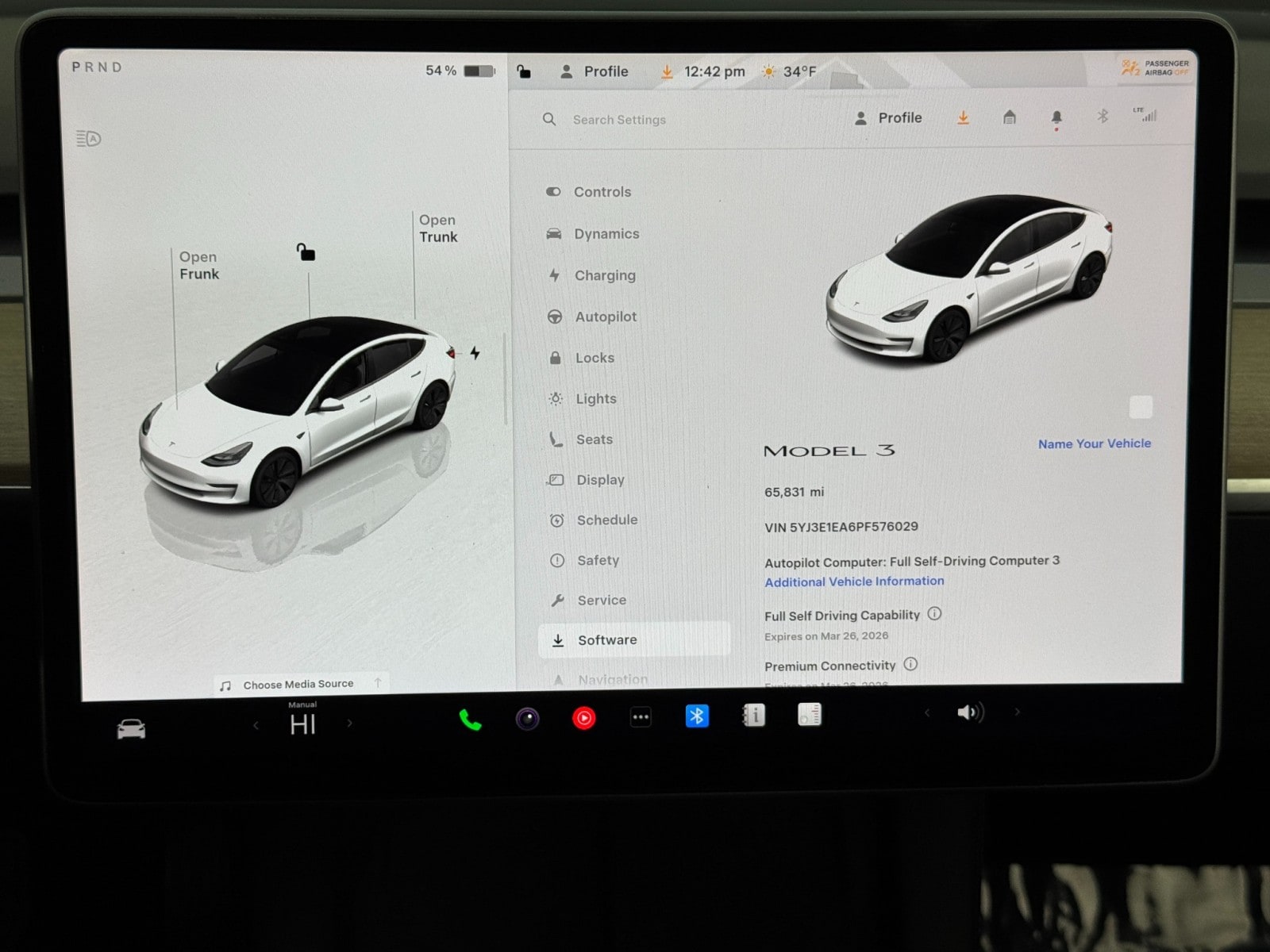Open the Charging settings menu
Screen dimensions: 1270x952
(604, 275)
